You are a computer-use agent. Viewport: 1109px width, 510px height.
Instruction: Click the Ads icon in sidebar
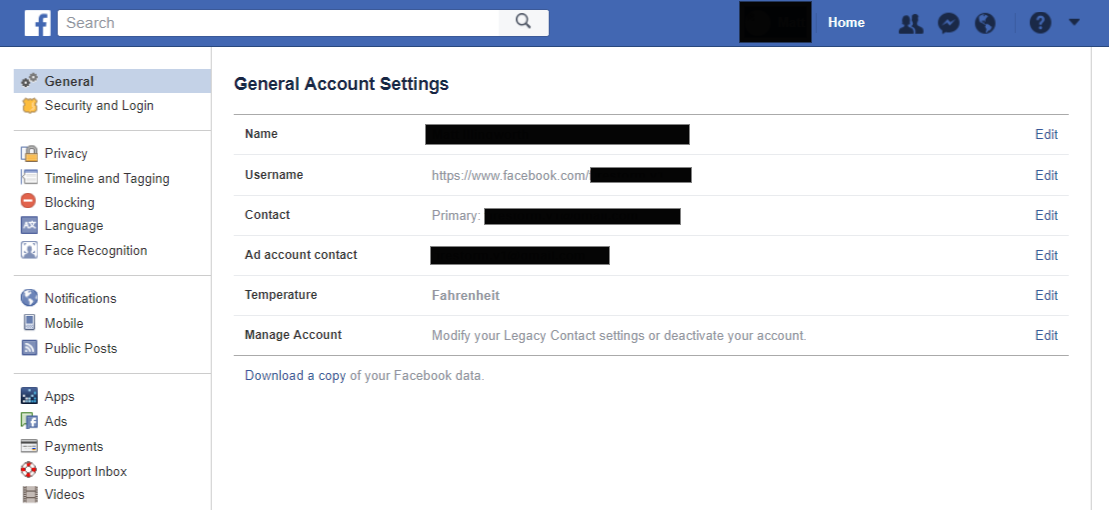coord(29,421)
